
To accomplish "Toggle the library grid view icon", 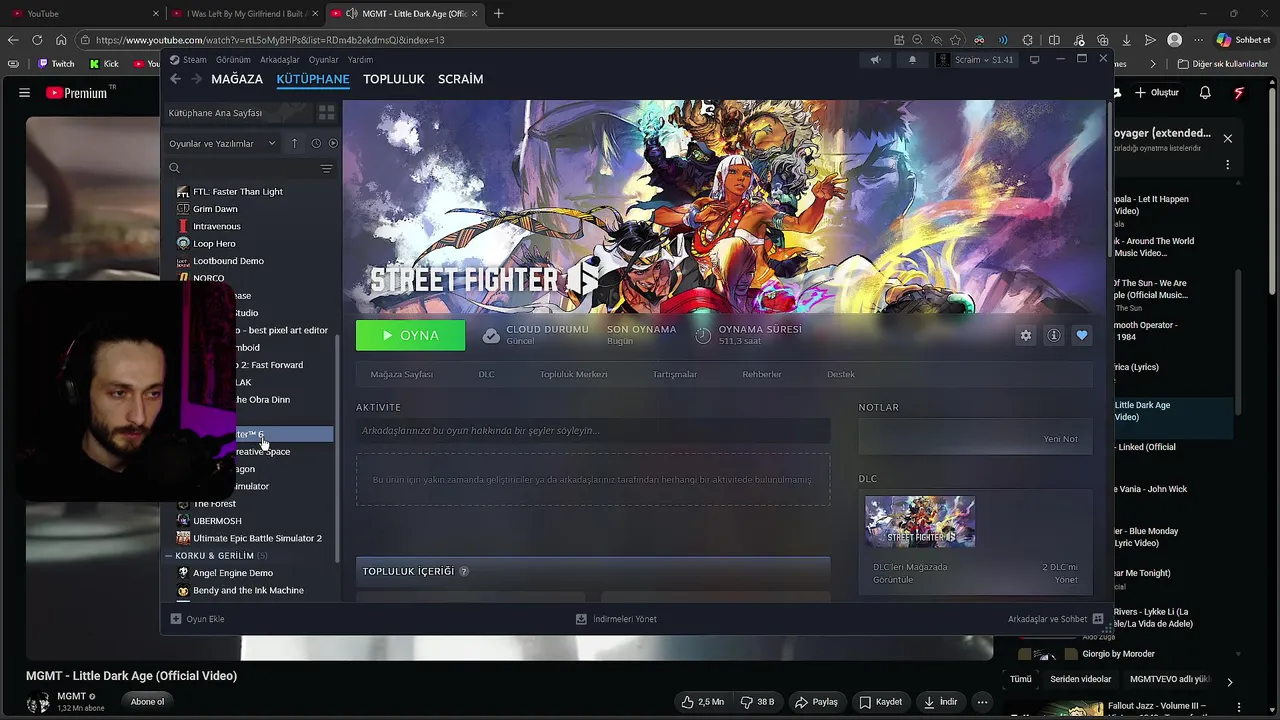I will point(326,113).
